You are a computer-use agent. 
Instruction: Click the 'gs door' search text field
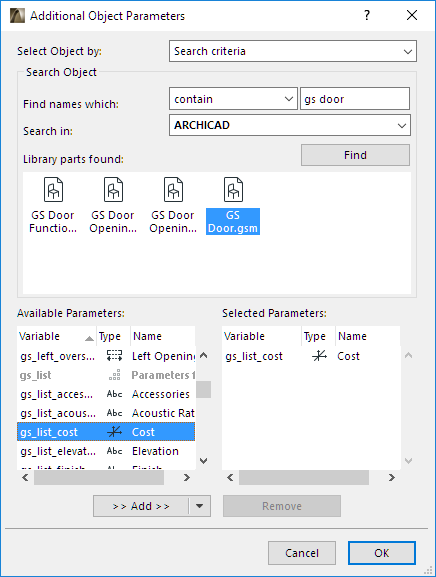click(x=355, y=99)
